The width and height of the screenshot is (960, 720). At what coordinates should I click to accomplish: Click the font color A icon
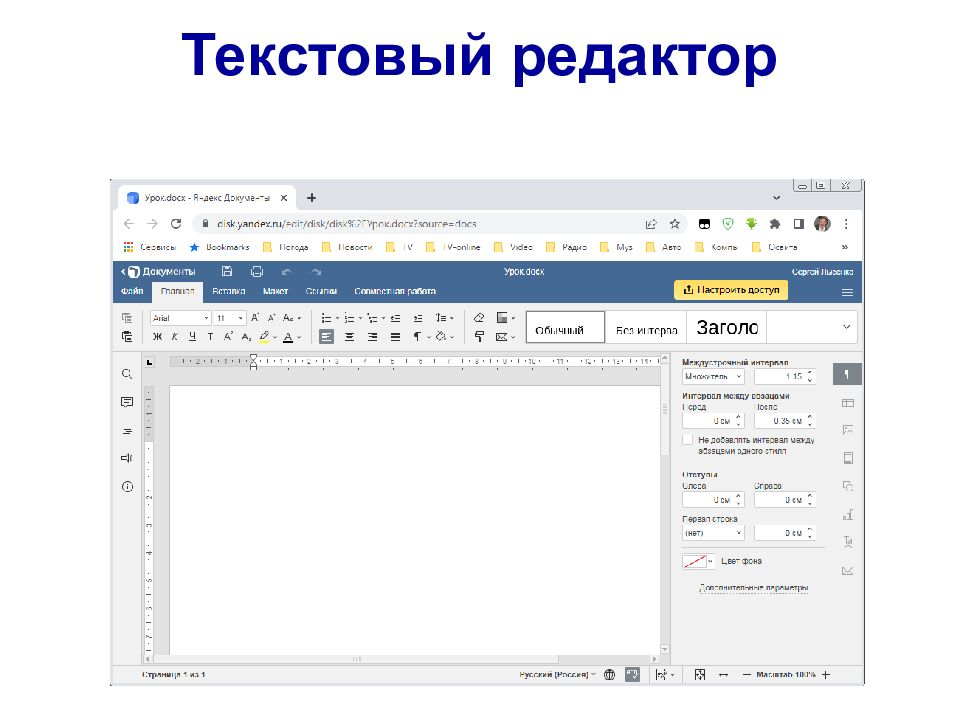pos(288,337)
